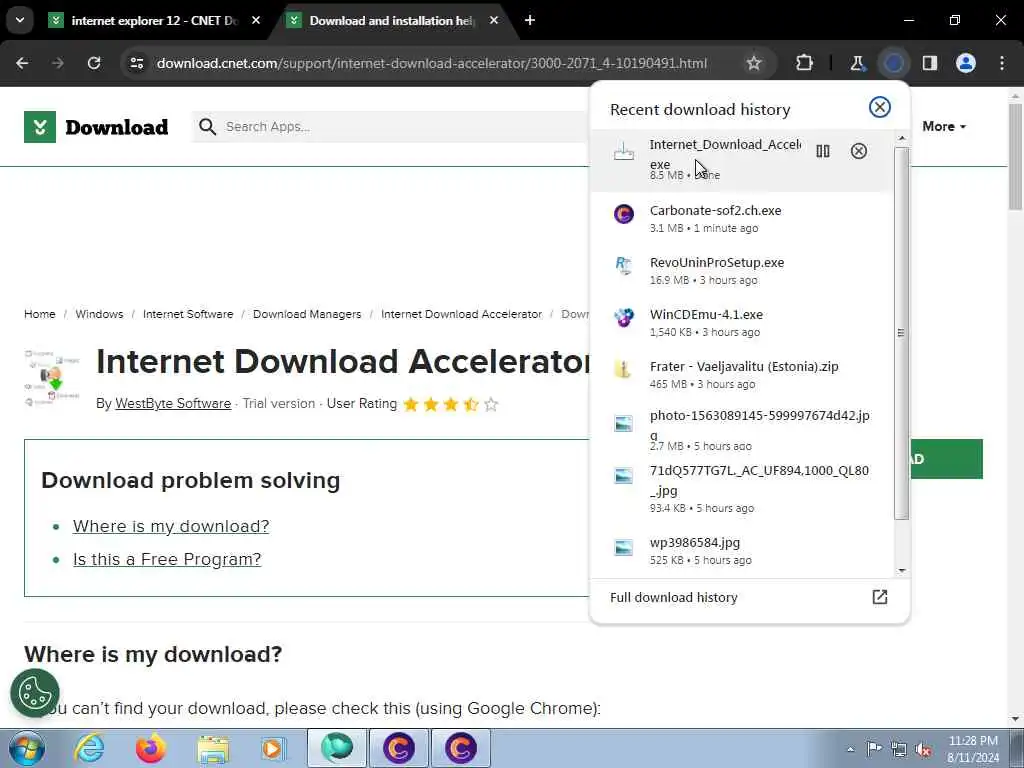Click Full download history external-link icon
Screen dimensions: 1024x768
pyautogui.click(x=880, y=597)
